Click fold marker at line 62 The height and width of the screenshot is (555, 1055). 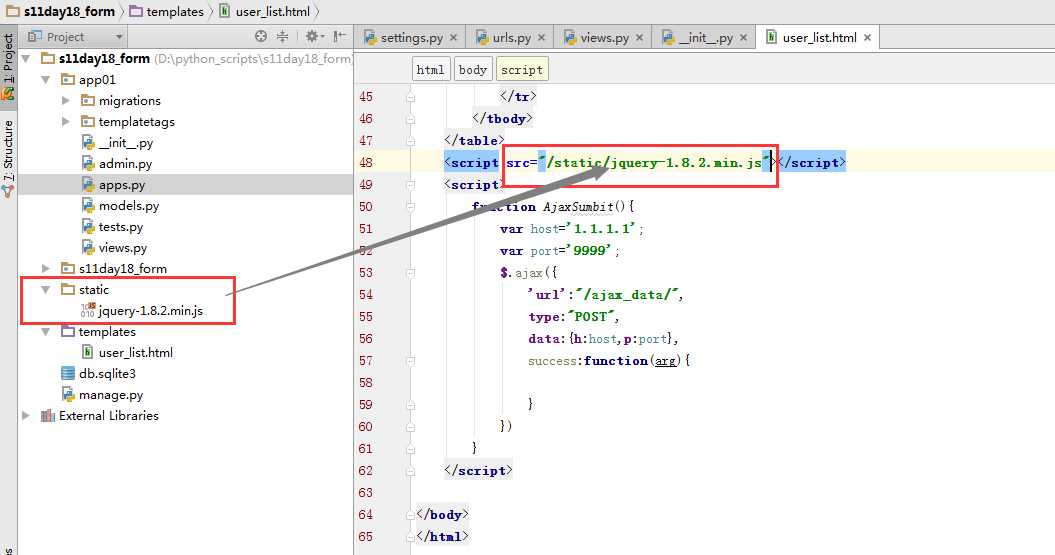tap(410, 471)
